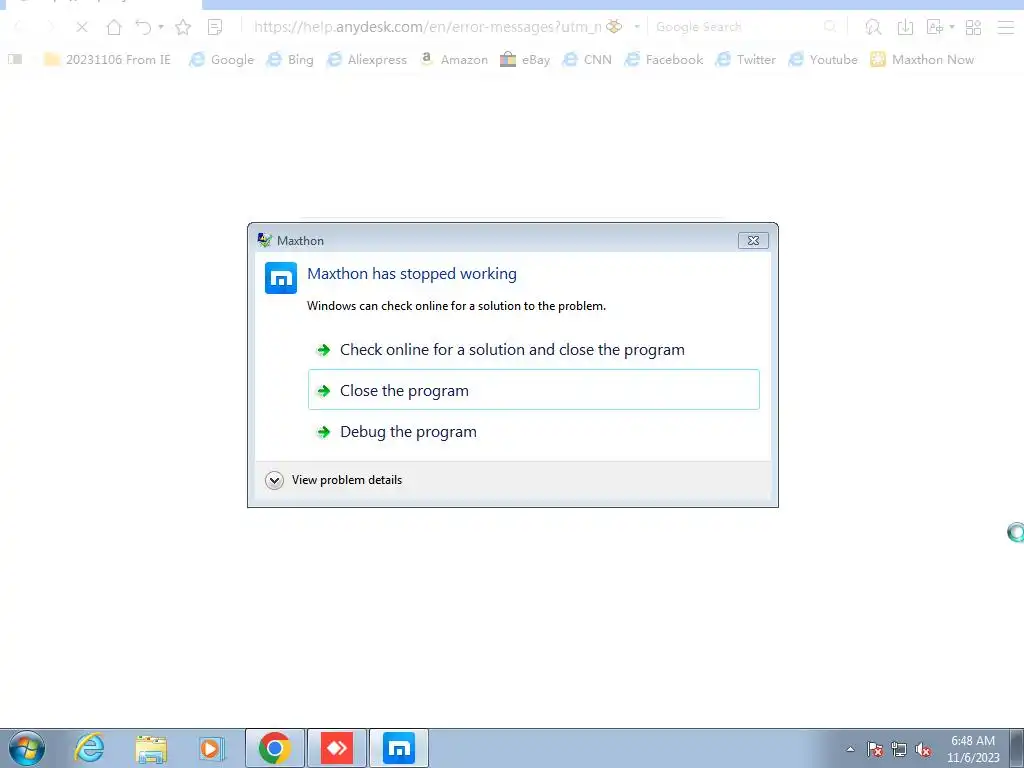Click the undo/restore closed tab icon
Viewport: 1024px width, 768px height.
point(143,27)
